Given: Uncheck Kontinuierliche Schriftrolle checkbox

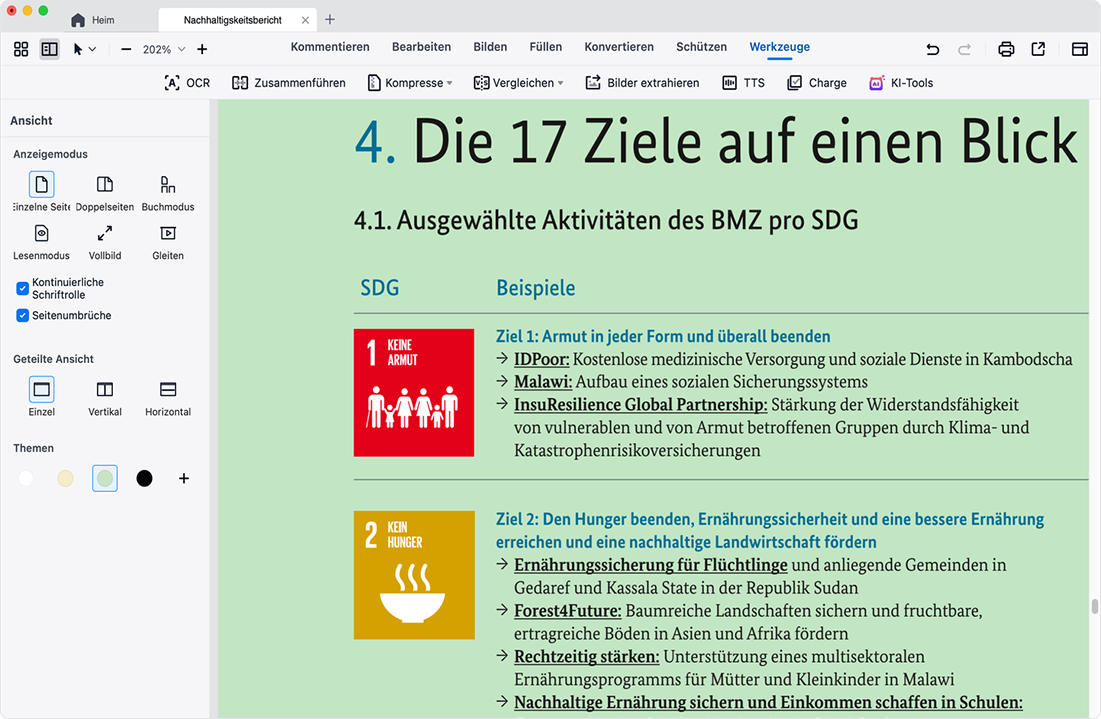Looking at the screenshot, I should click(23, 289).
